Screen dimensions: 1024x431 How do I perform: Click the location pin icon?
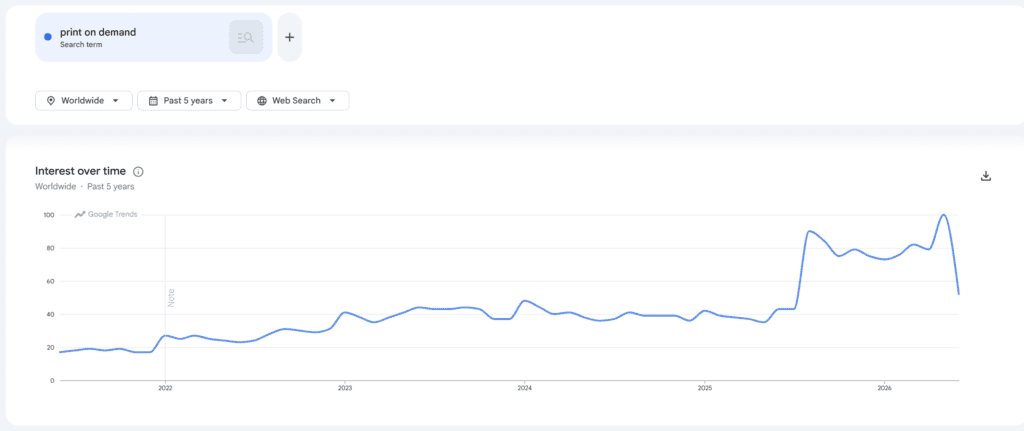click(51, 101)
